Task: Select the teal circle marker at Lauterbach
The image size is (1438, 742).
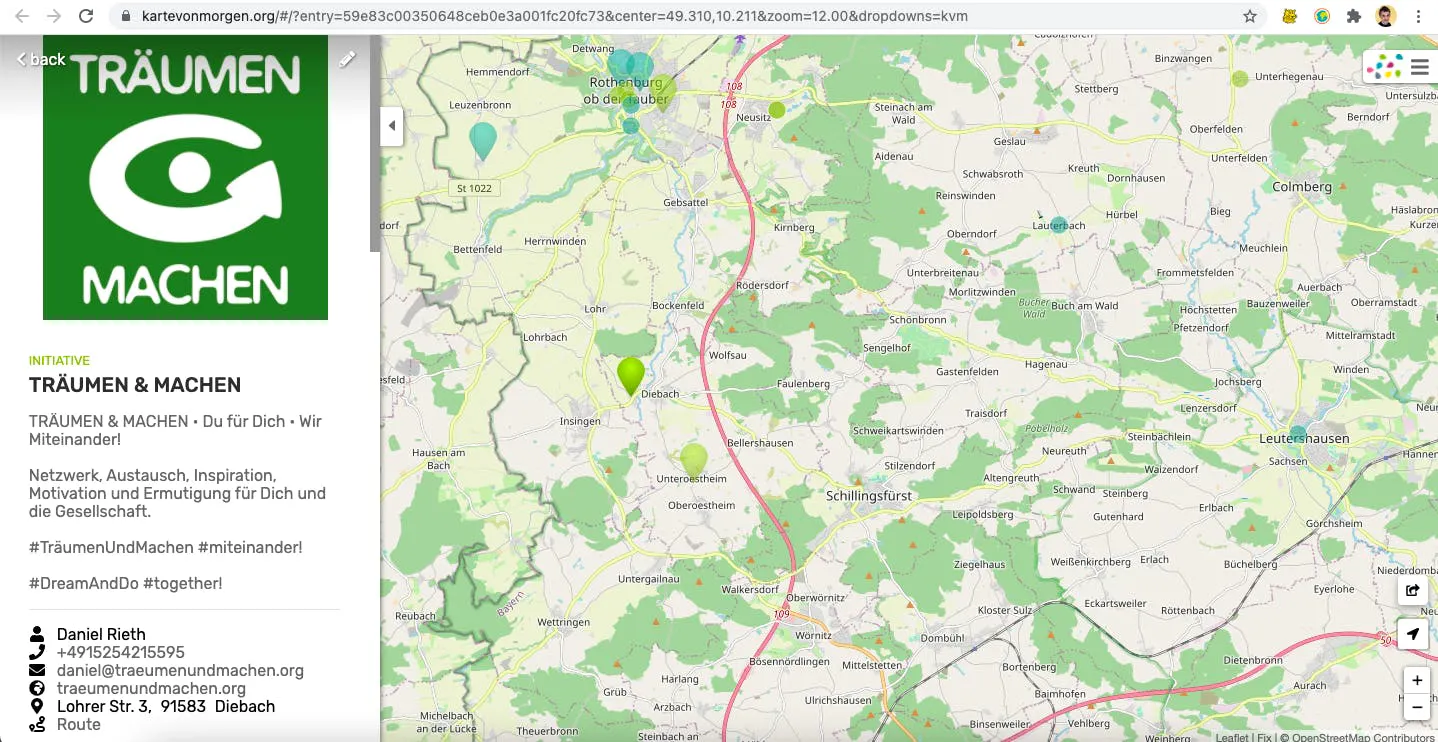Action: pos(1058,225)
